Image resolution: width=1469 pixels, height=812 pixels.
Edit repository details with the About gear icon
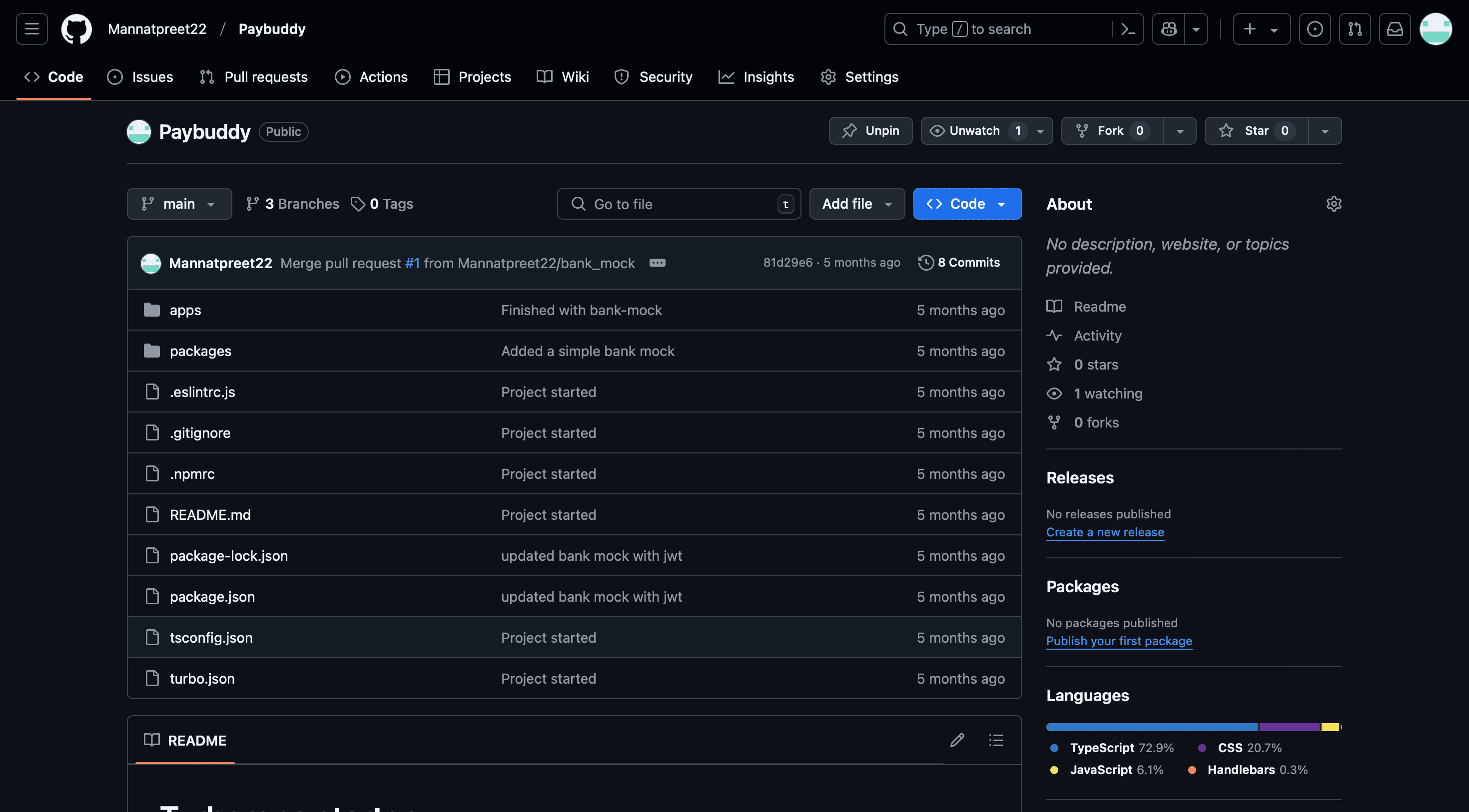[x=1333, y=204]
